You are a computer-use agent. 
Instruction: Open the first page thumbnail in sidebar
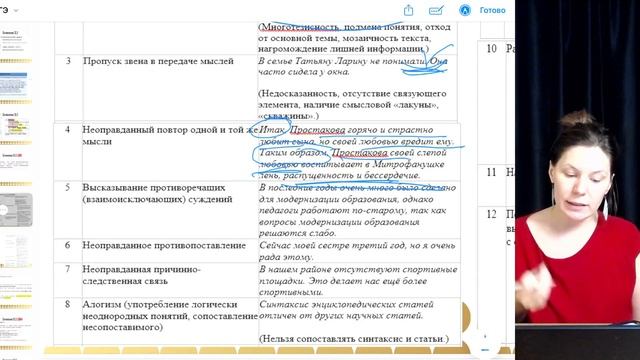pos(16,43)
